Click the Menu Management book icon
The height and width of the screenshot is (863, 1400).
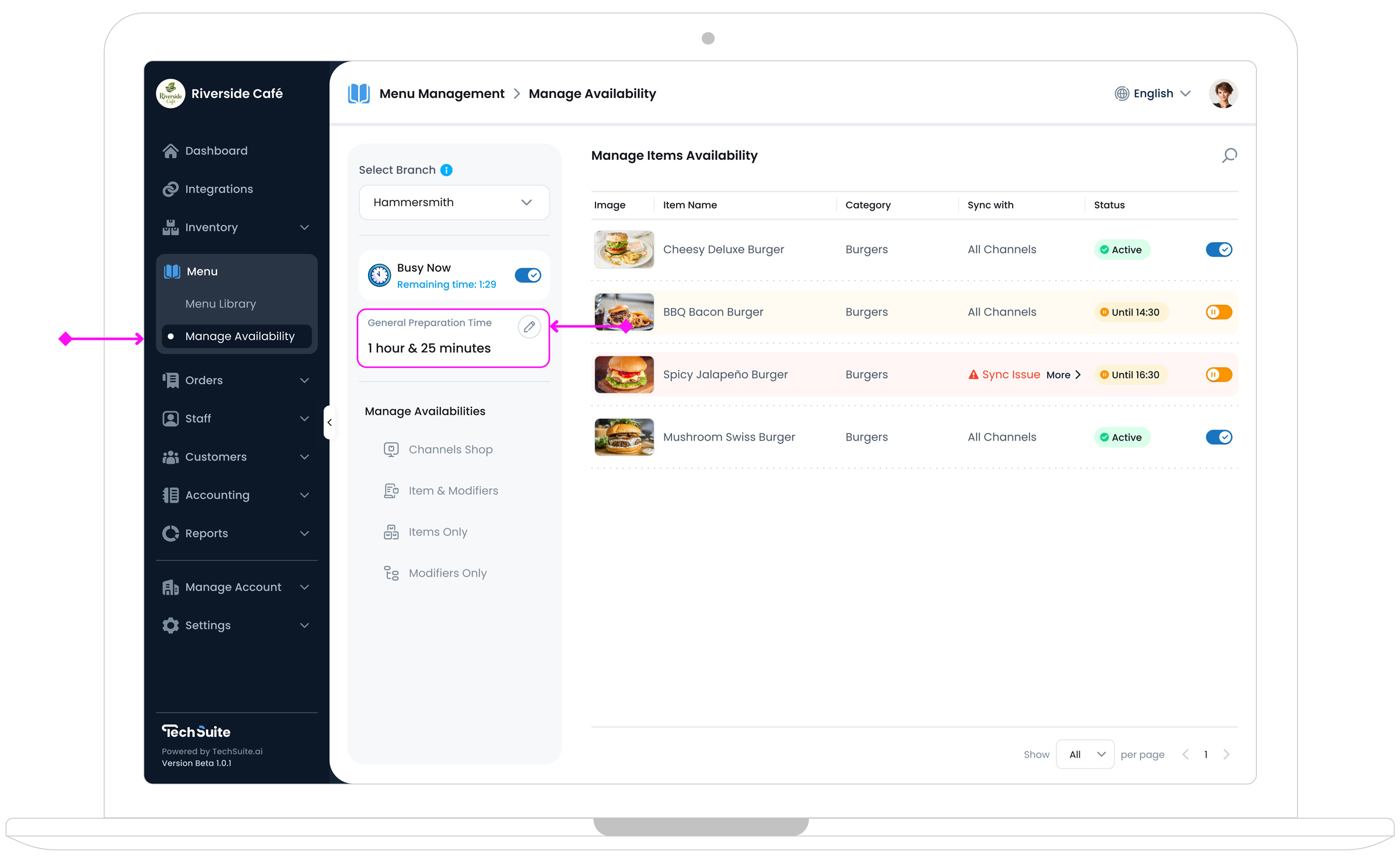(x=359, y=93)
